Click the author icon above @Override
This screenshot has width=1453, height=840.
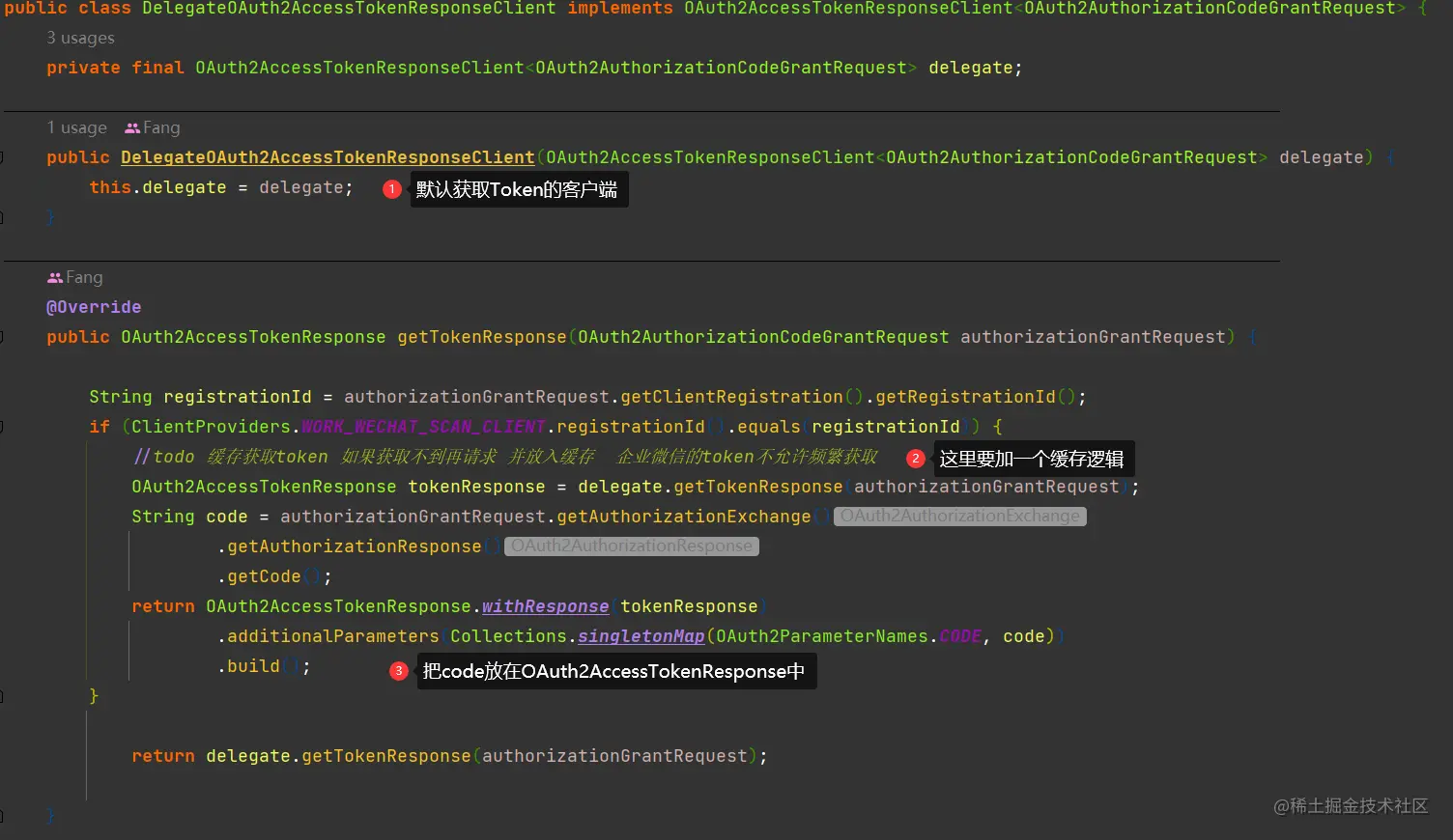(54, 277)
